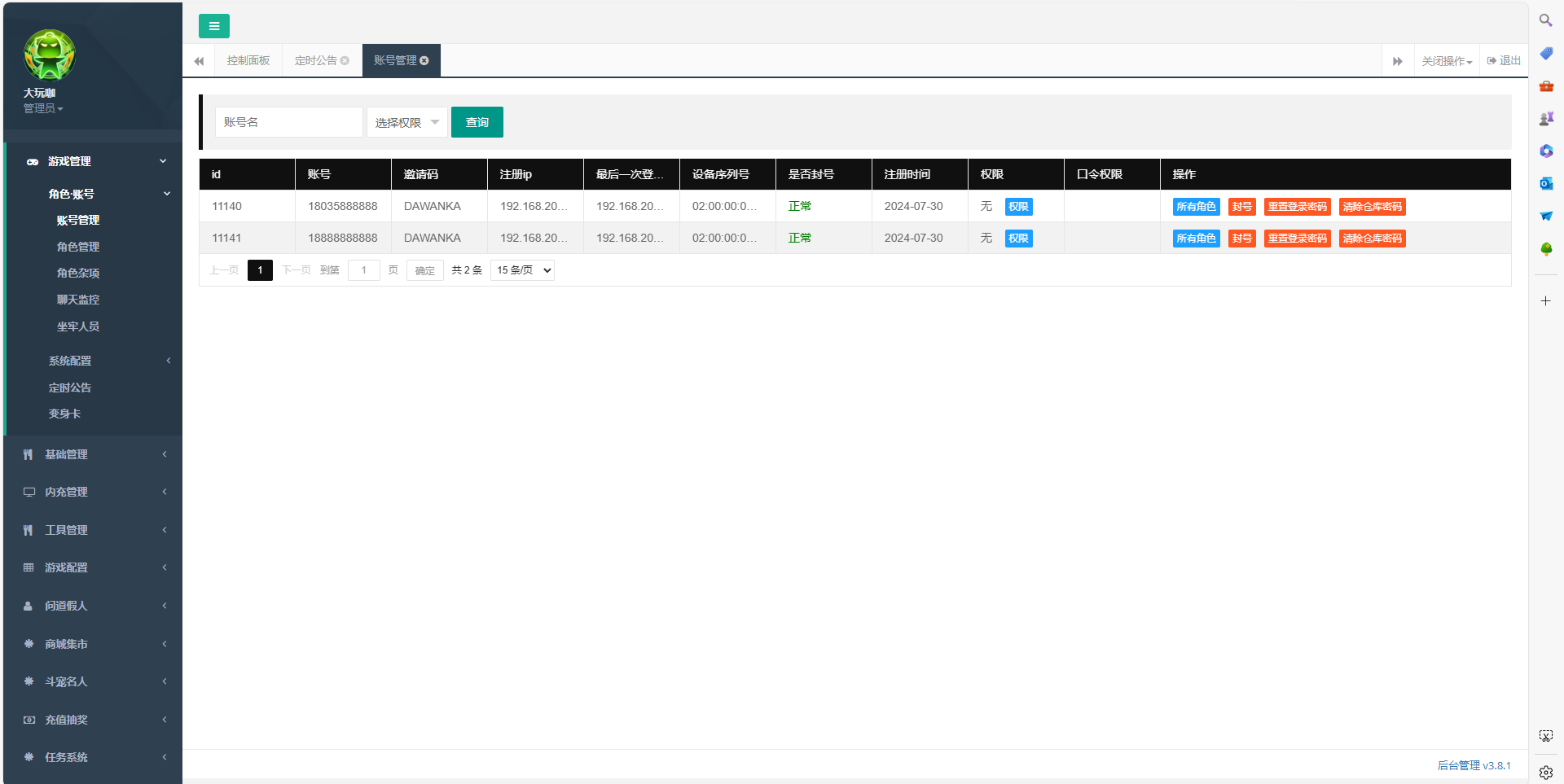
Task: Focus the 账号名 search field
Action: click(x=288, y=122)
